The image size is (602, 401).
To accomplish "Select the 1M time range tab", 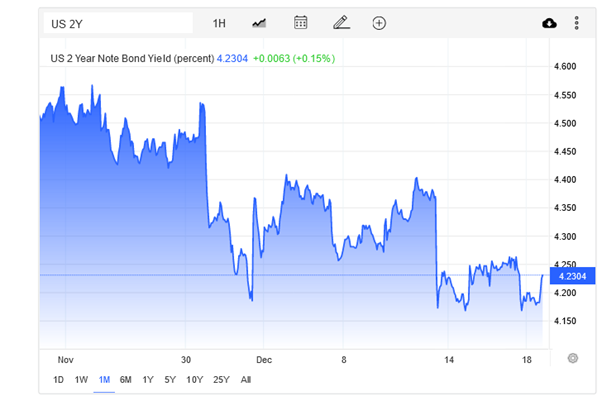I will coord(103,380).
